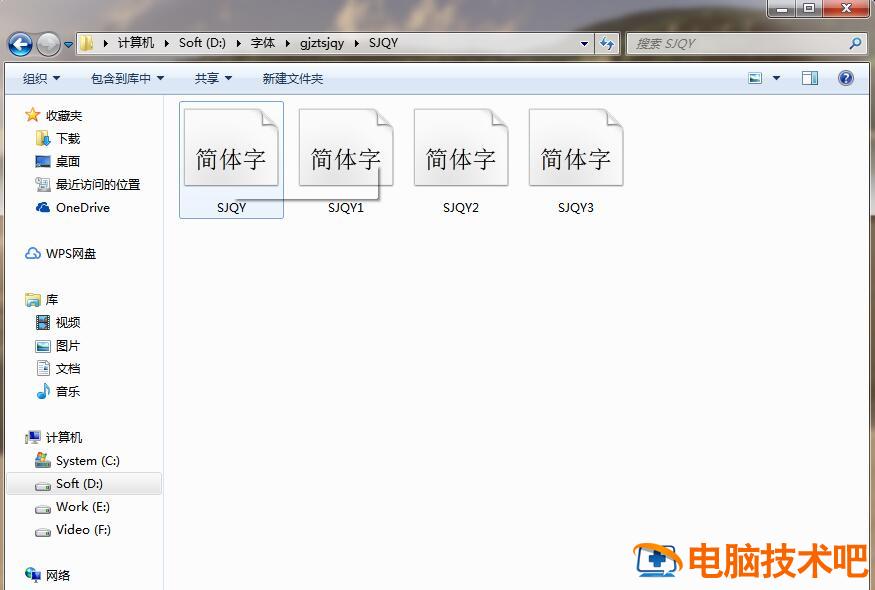Click the WPS网盘 cloud icon
This screenshot has height=590, width=875.
coord(32,253)
